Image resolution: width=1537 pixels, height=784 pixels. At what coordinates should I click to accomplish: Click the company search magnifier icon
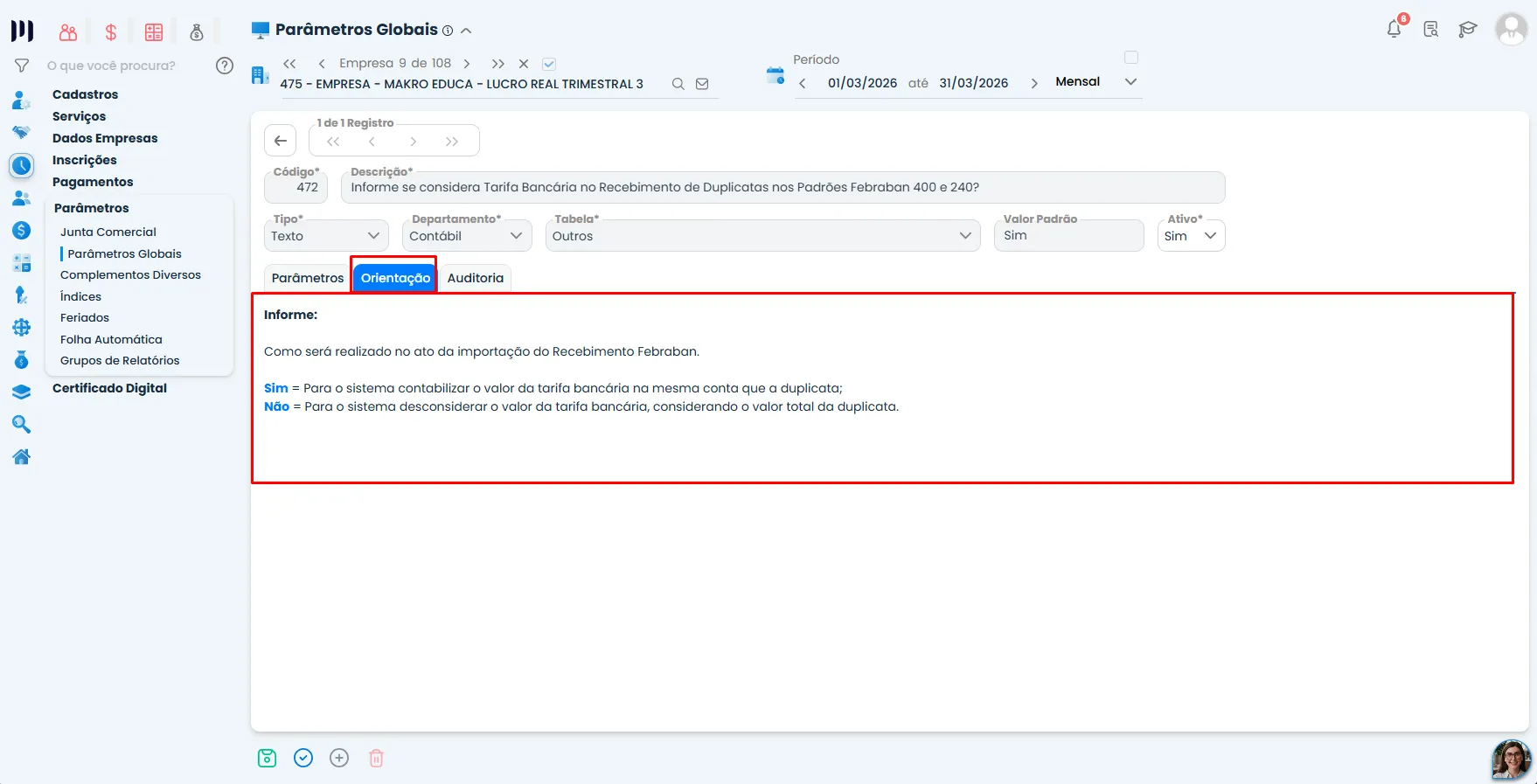(678, 84)
